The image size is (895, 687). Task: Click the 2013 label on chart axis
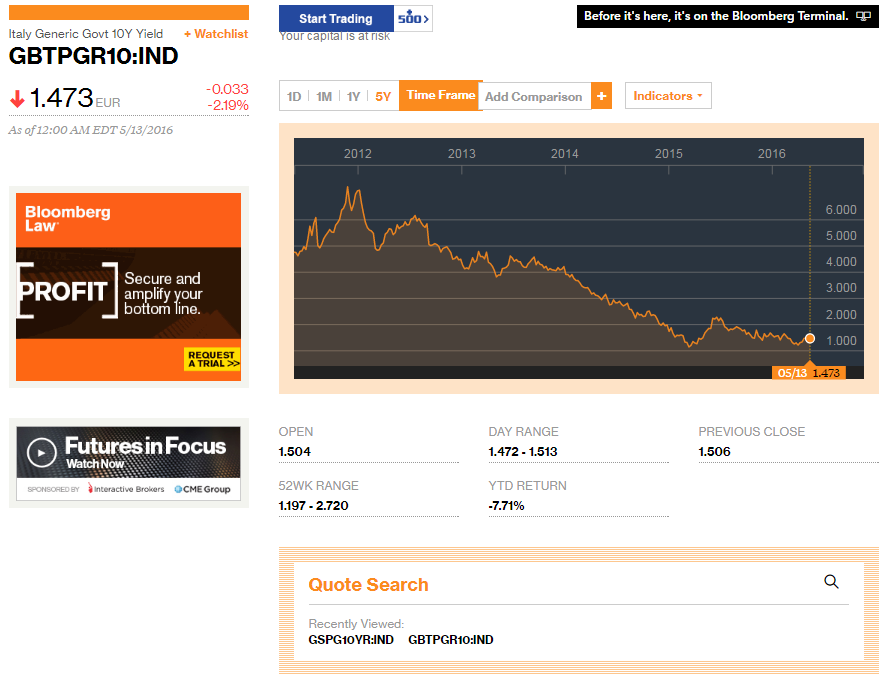[461, 153]
